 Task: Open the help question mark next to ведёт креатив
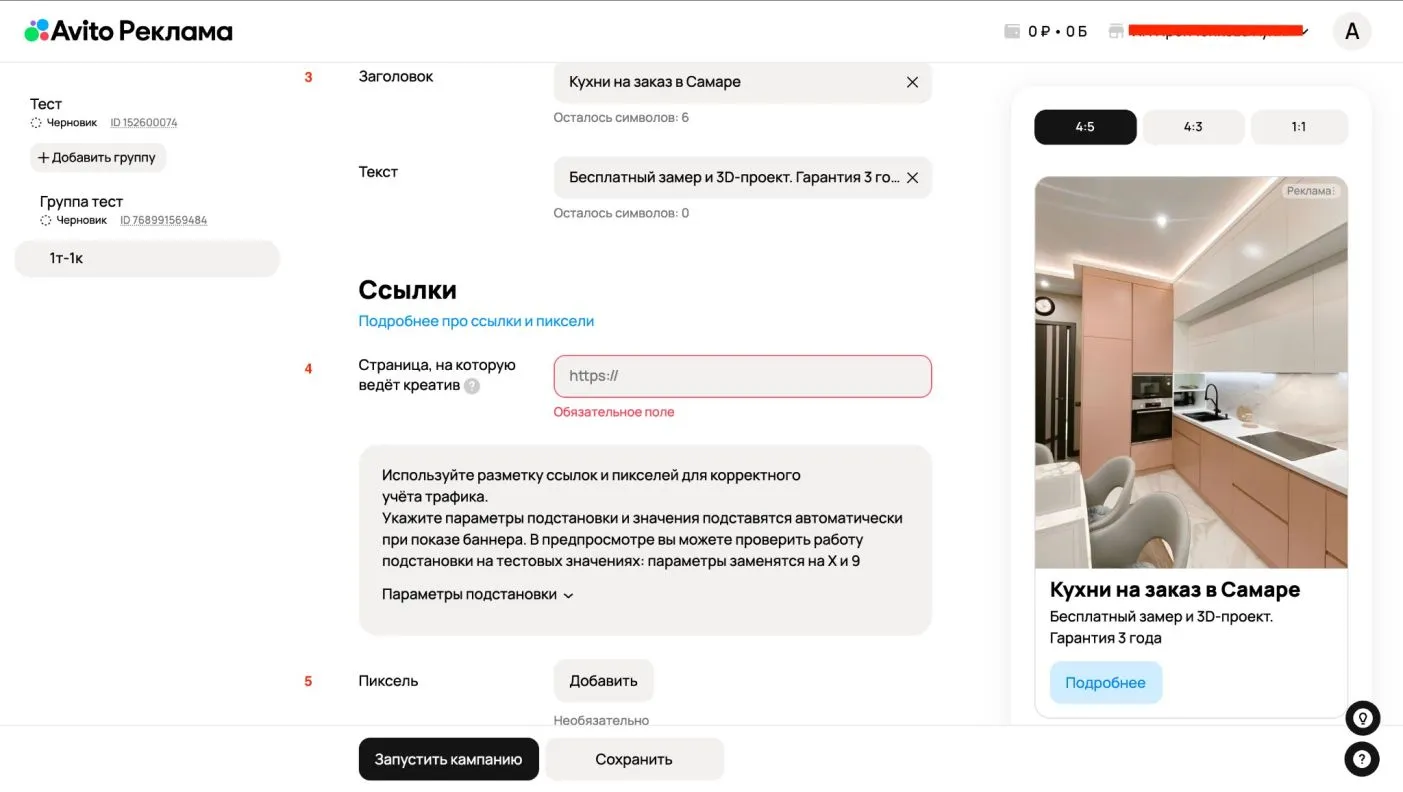point(472,386)
